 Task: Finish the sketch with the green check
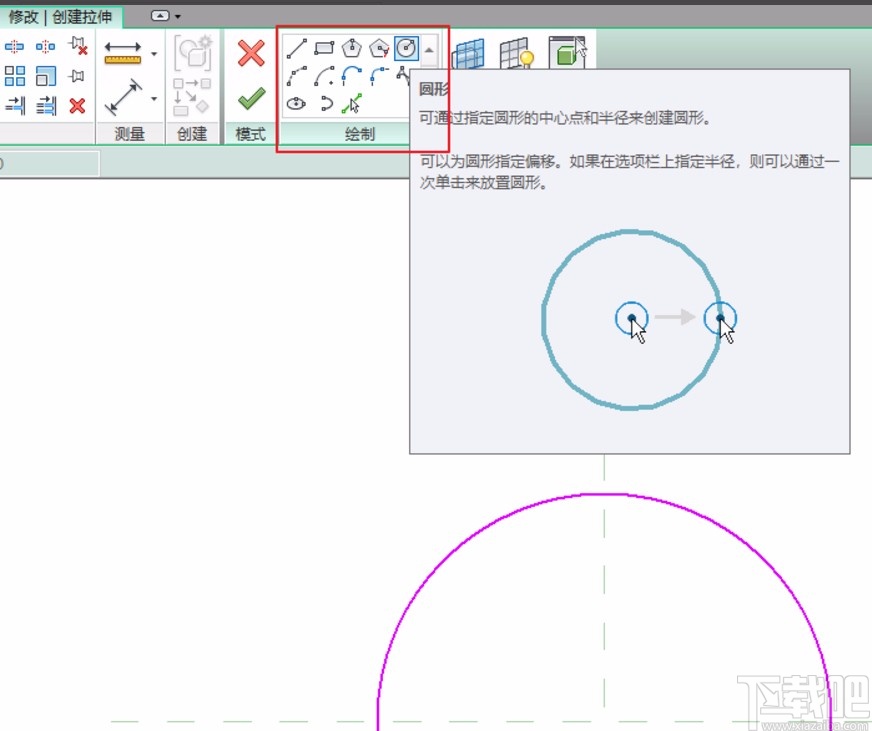250,99
